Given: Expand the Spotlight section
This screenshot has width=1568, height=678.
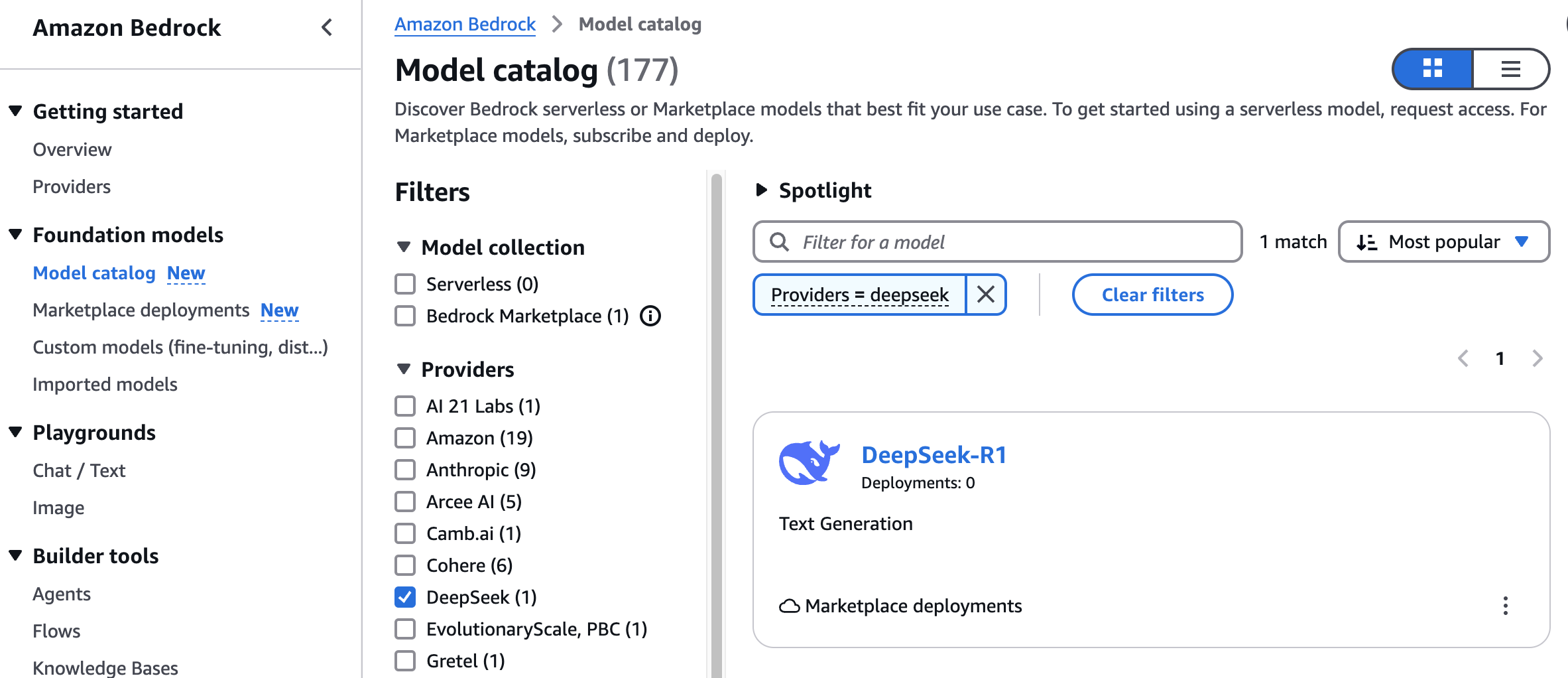Looking at the screenshot, I should coord(762,190).
